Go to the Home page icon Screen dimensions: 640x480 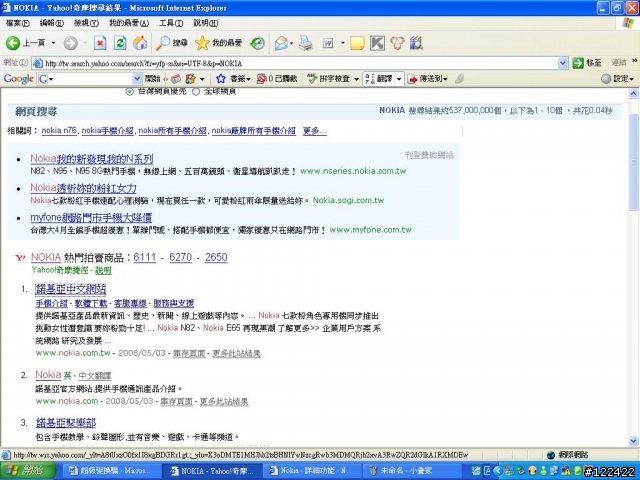pyautogui.click(x=140, y=43)
